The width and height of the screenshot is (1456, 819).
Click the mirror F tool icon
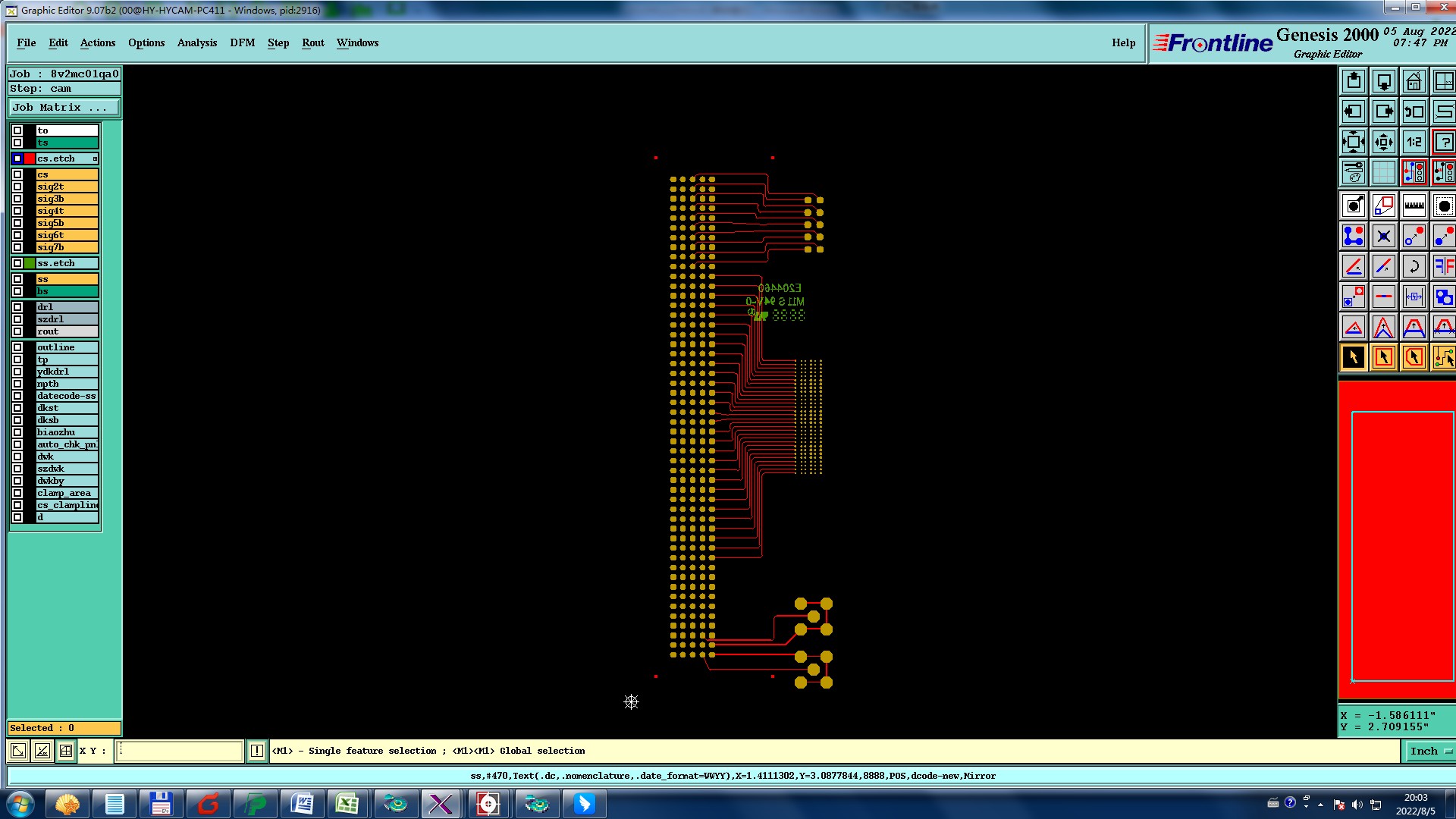(1444, 266)
